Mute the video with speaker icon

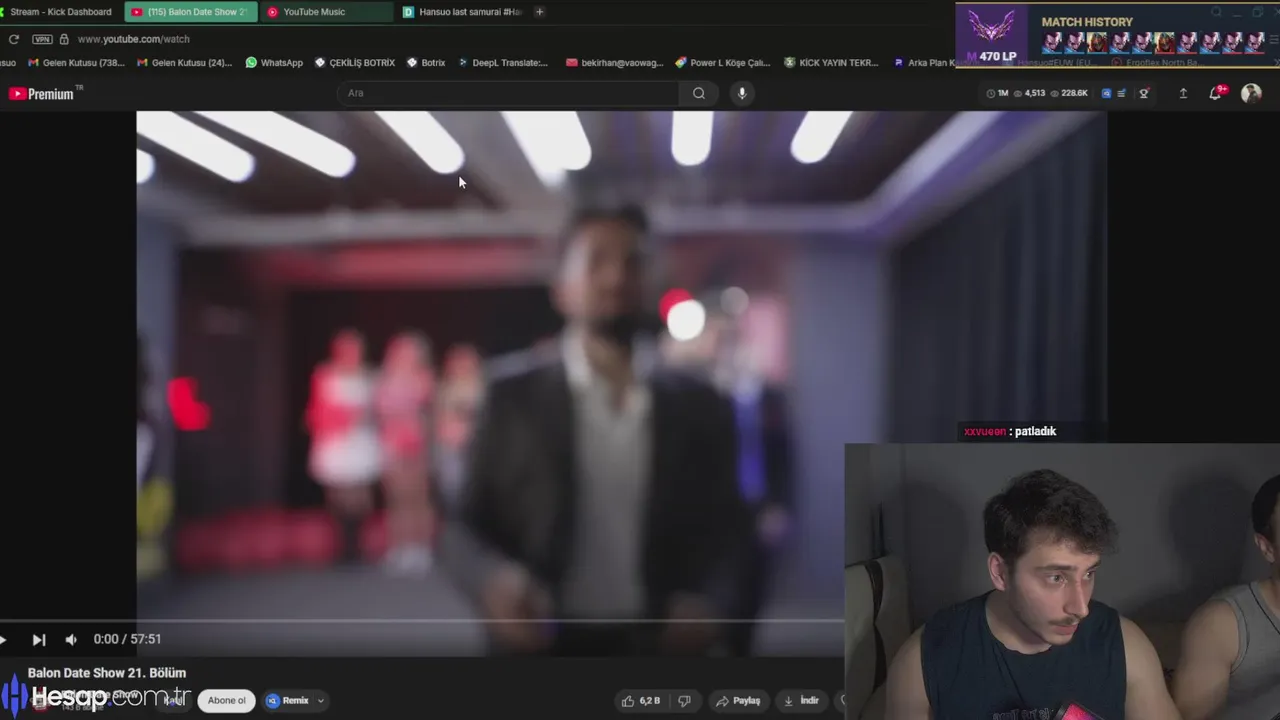(x=71, y=640)
